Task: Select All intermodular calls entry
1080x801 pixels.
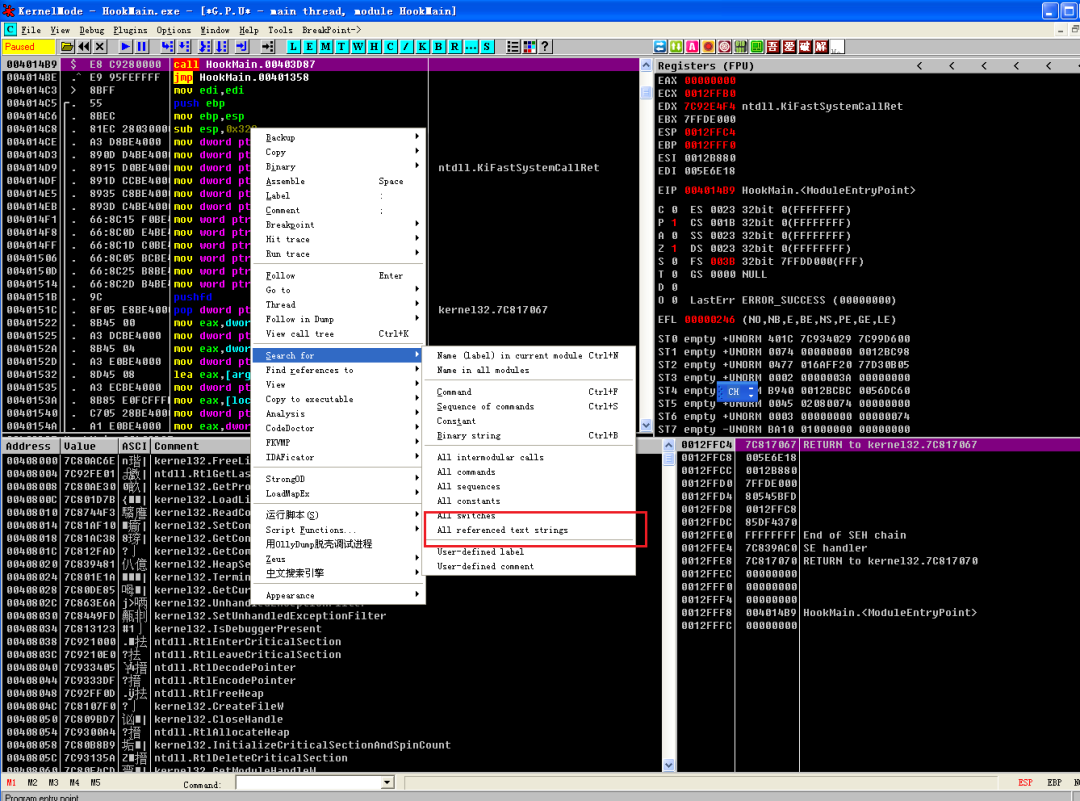Action: (x=490, y=457)
